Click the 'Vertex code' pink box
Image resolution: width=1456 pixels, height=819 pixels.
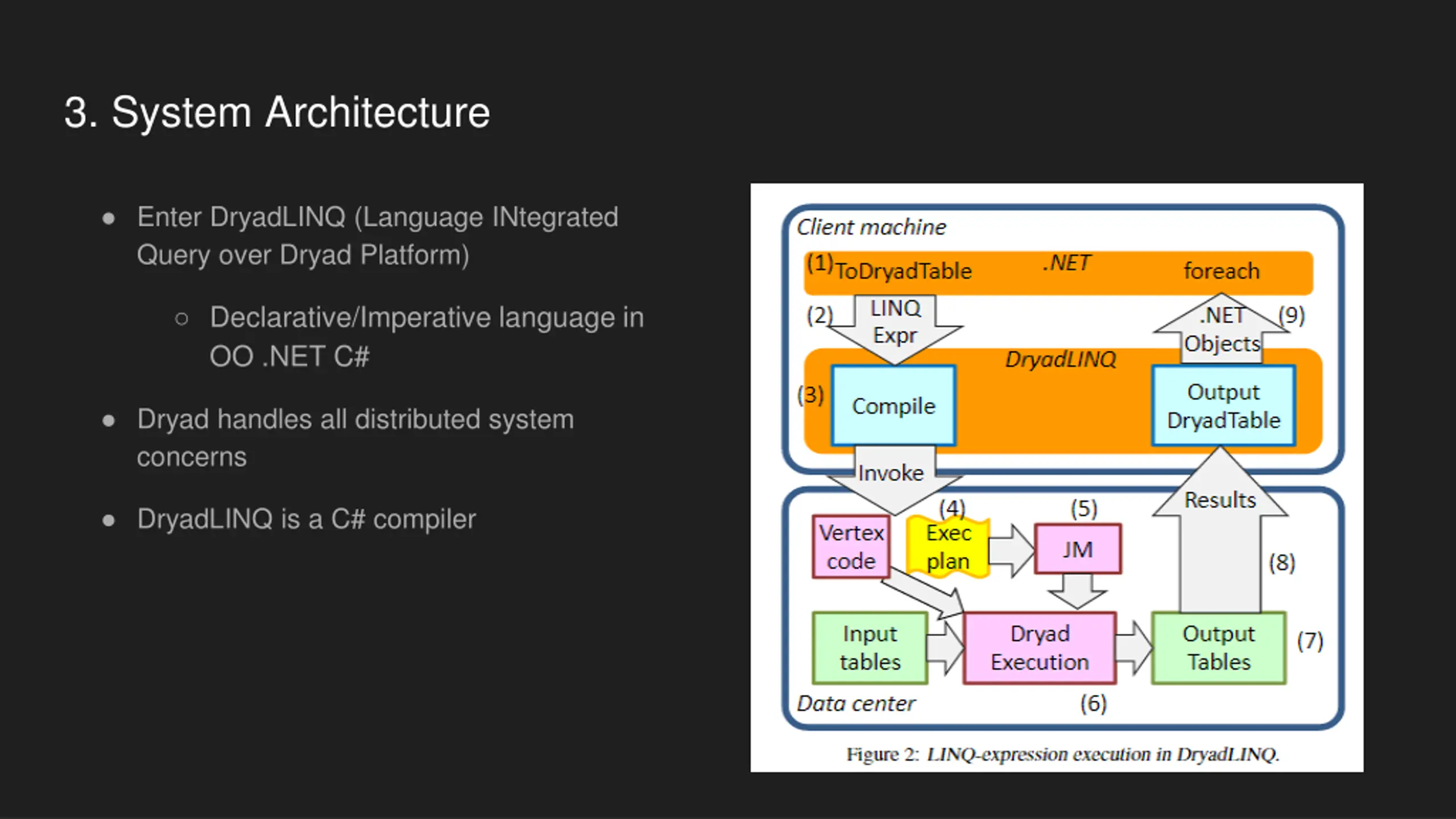851,547
